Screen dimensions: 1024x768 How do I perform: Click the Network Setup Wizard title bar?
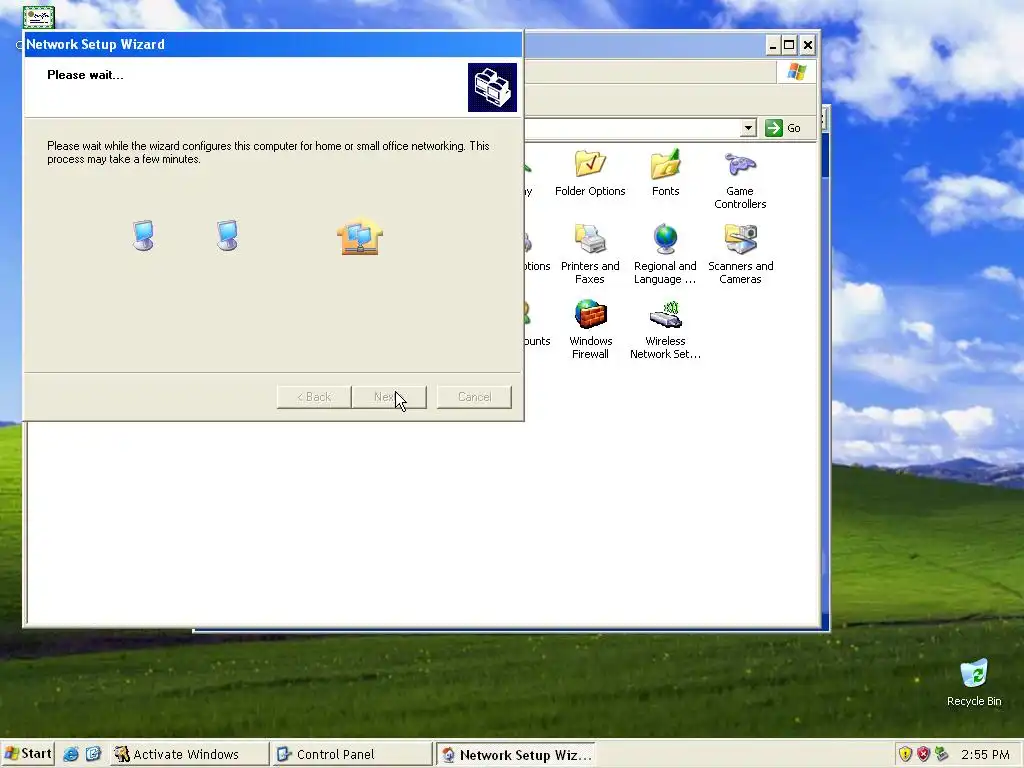[273, 44]
